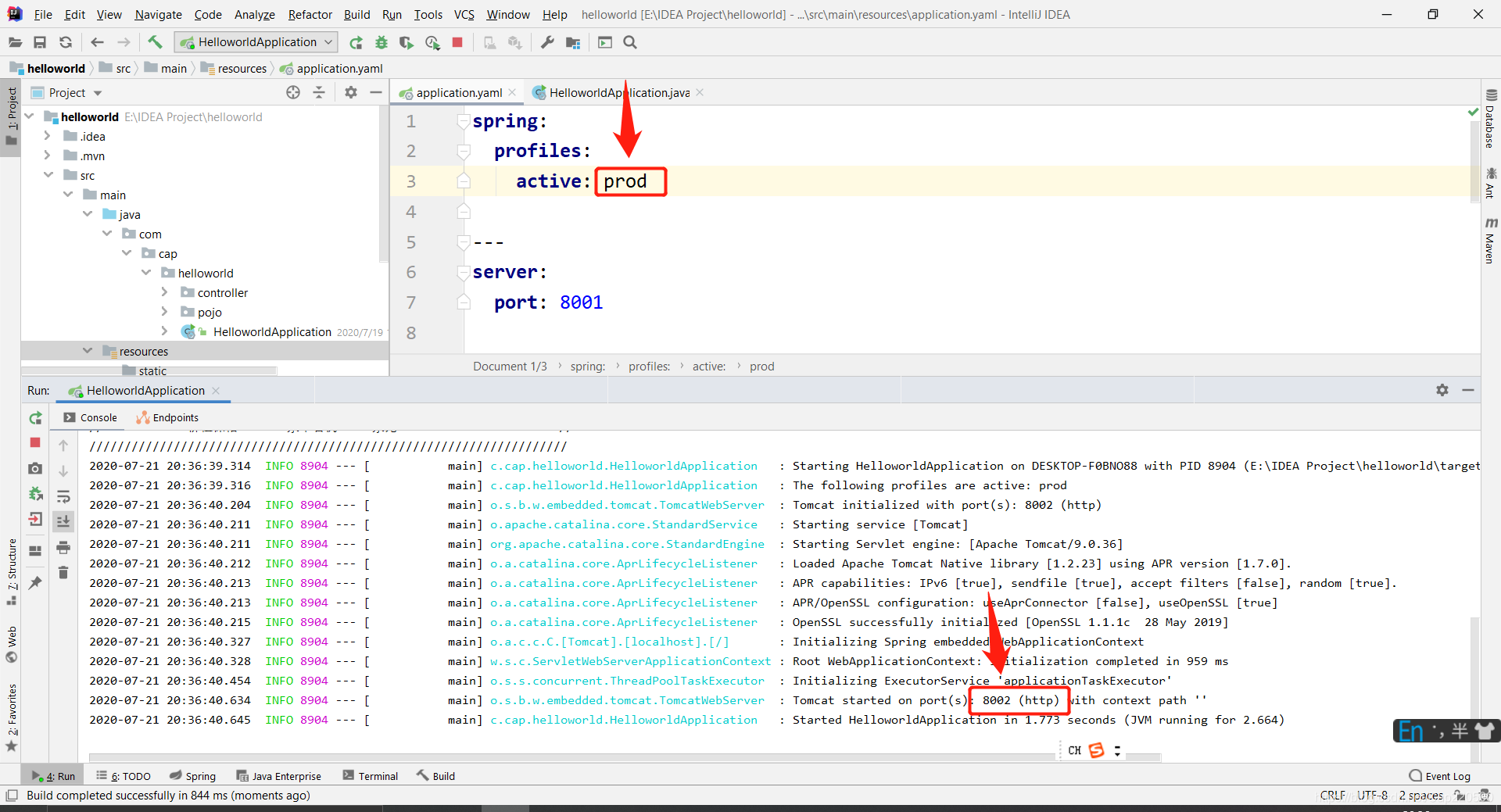Click the Synchronize refresh toolbar icon
Screen dimensions: 1501x812
pyautogui.click(x=66, y=42)
